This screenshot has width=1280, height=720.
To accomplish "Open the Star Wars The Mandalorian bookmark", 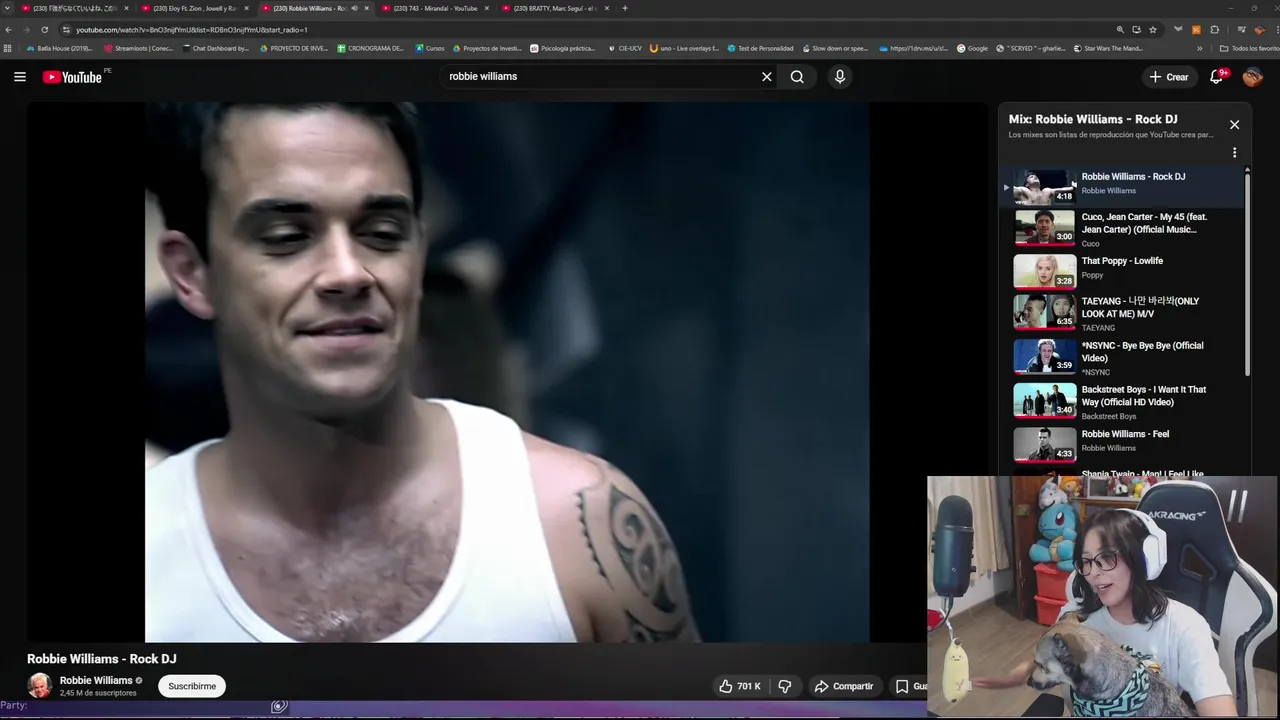I will pos(1107,48).
